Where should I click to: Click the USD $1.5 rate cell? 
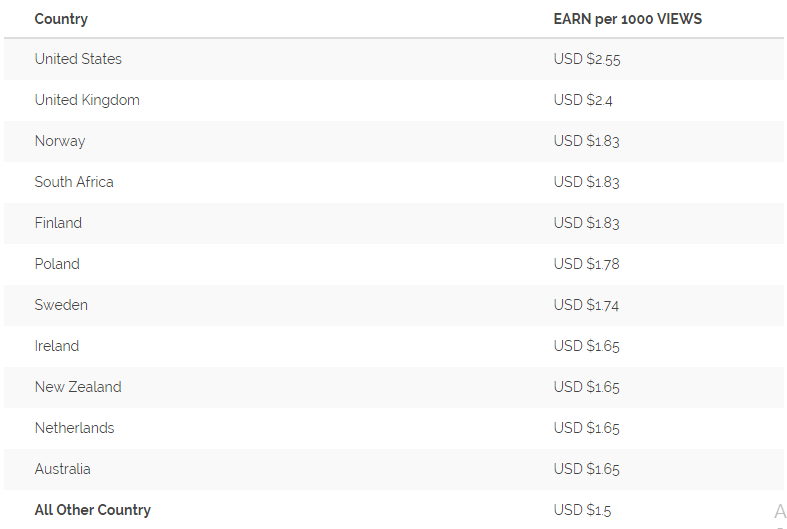pos(582,510)
